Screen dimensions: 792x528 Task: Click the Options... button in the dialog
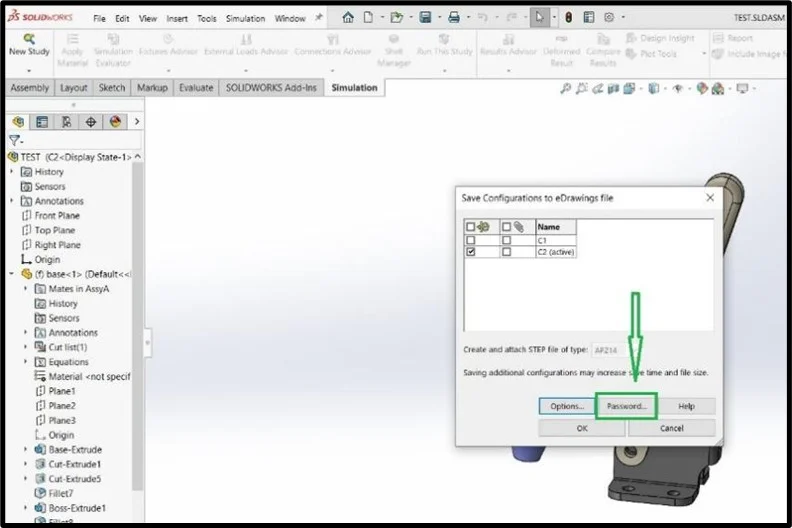[x=567, y=406]
